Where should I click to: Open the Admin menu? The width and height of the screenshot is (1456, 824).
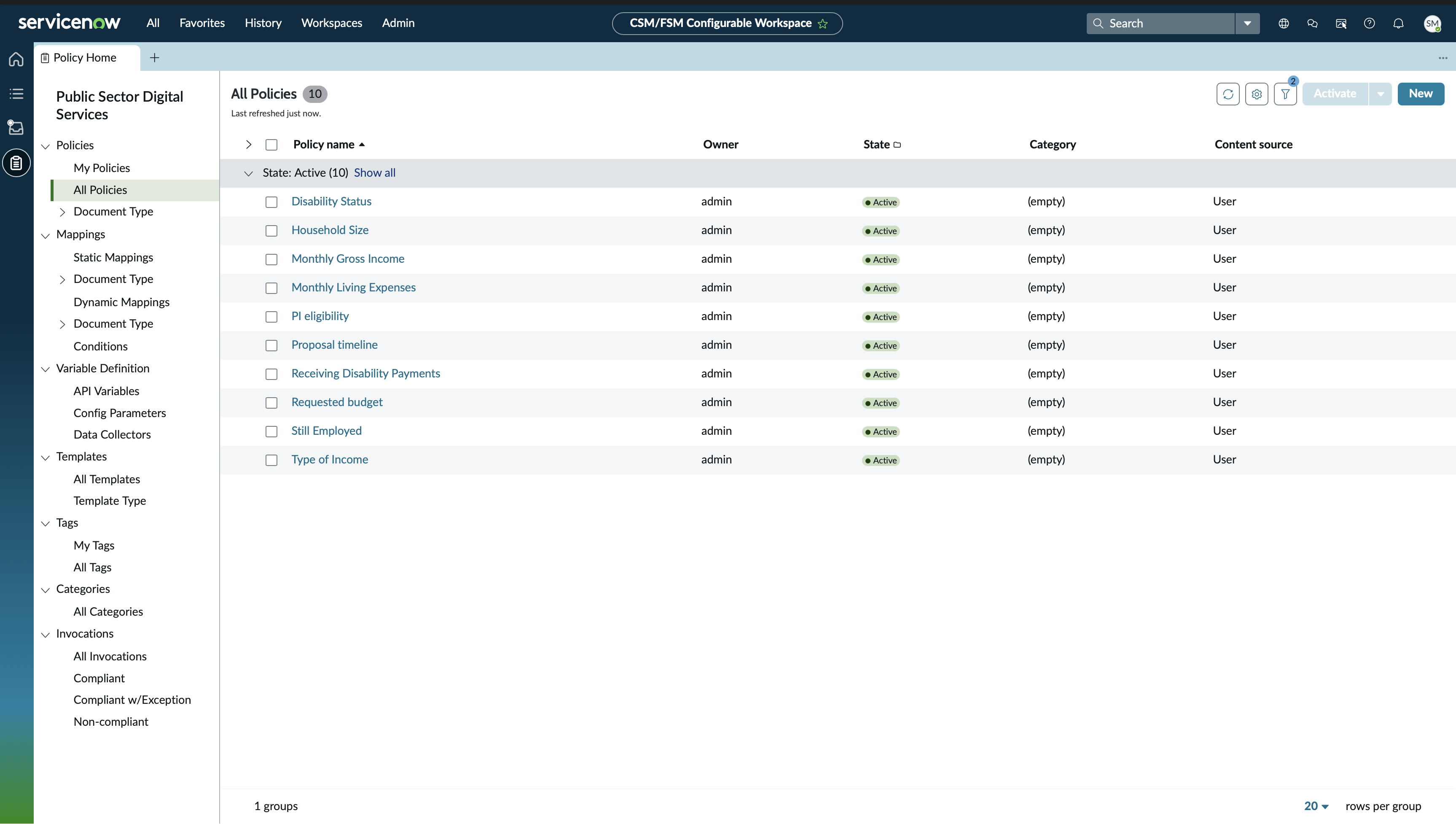[x=398, y=23]
